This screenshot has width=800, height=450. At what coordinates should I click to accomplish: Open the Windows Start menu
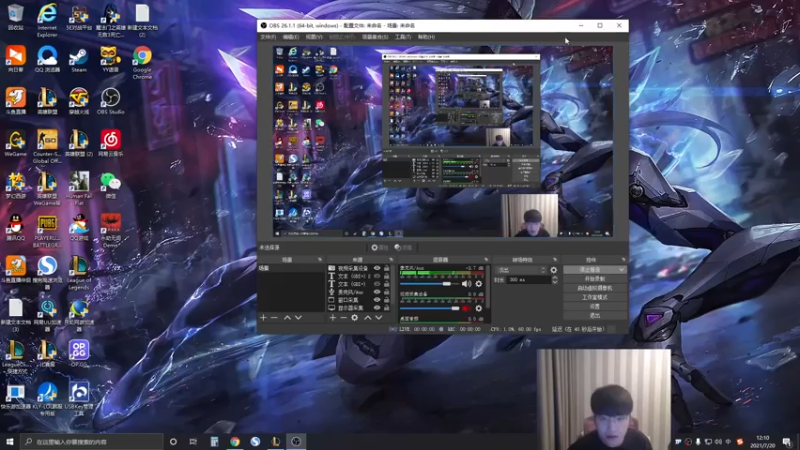10,441
